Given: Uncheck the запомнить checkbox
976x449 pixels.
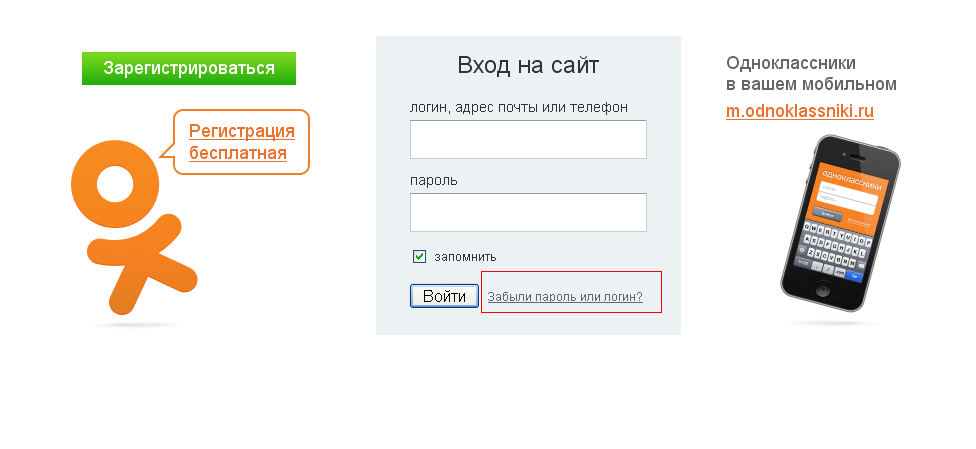Looking at the screenshot, I should click(x=420, y=257).
